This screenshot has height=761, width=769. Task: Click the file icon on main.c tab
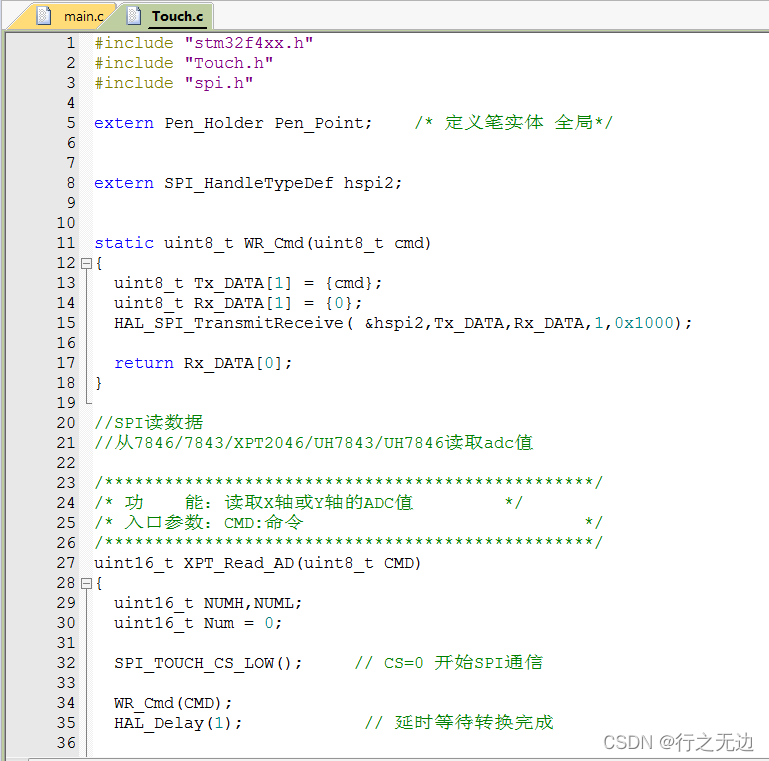pyautogui.click(x=44, y=16)
